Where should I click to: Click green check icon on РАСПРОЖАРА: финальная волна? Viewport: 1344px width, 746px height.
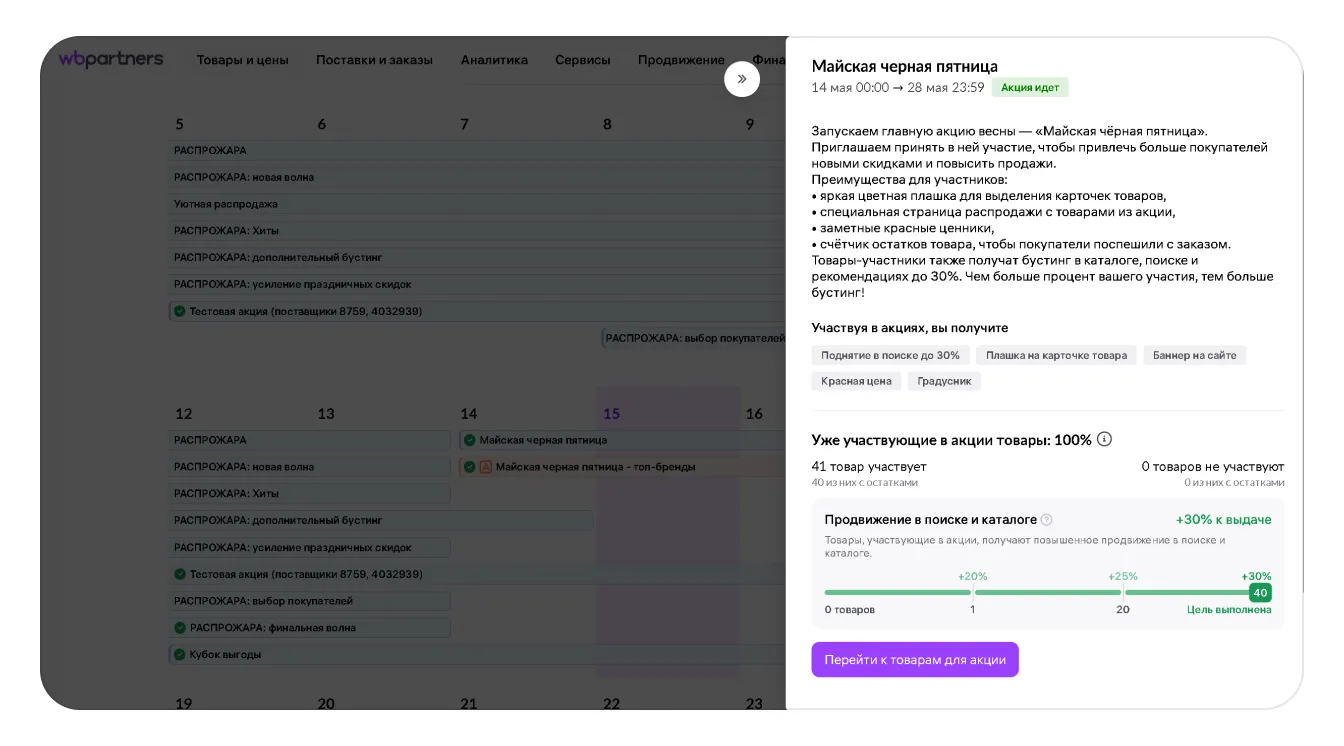tap(180, 628)
